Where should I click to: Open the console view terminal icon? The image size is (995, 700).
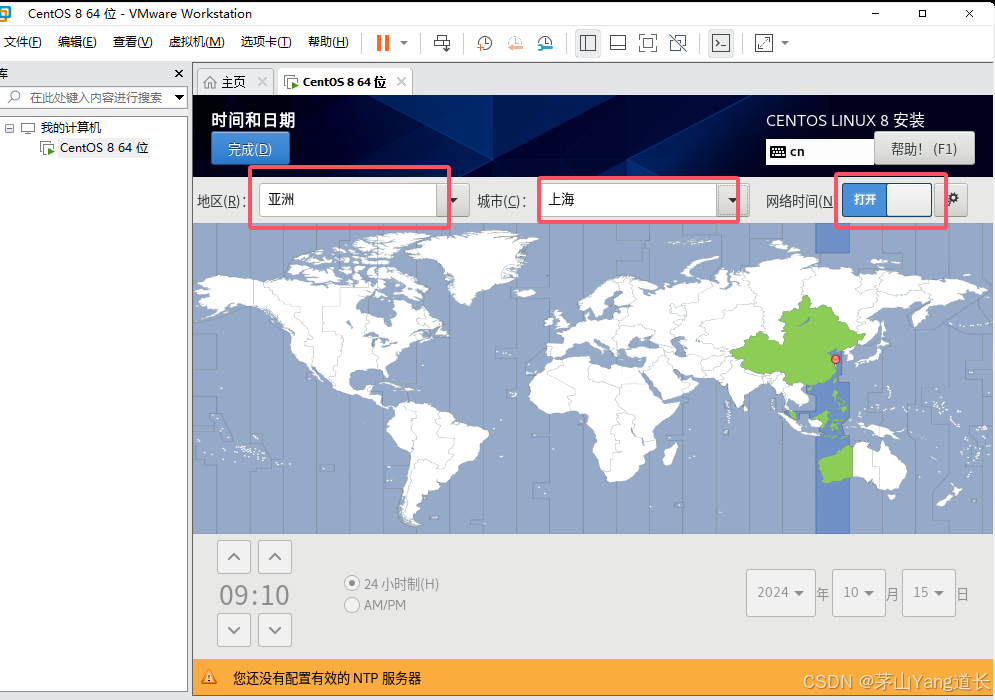click(x=721, y=43)
